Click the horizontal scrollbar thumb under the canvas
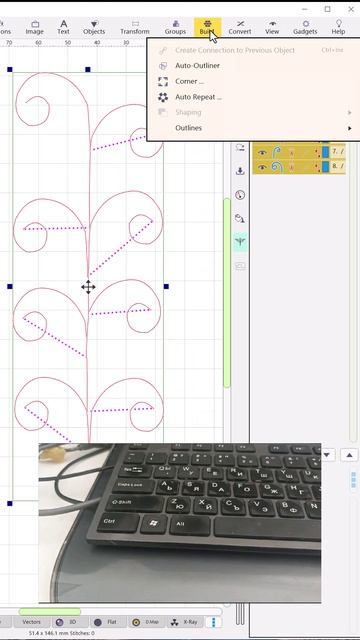Screen dimensions: 360x640 (50, 611)
